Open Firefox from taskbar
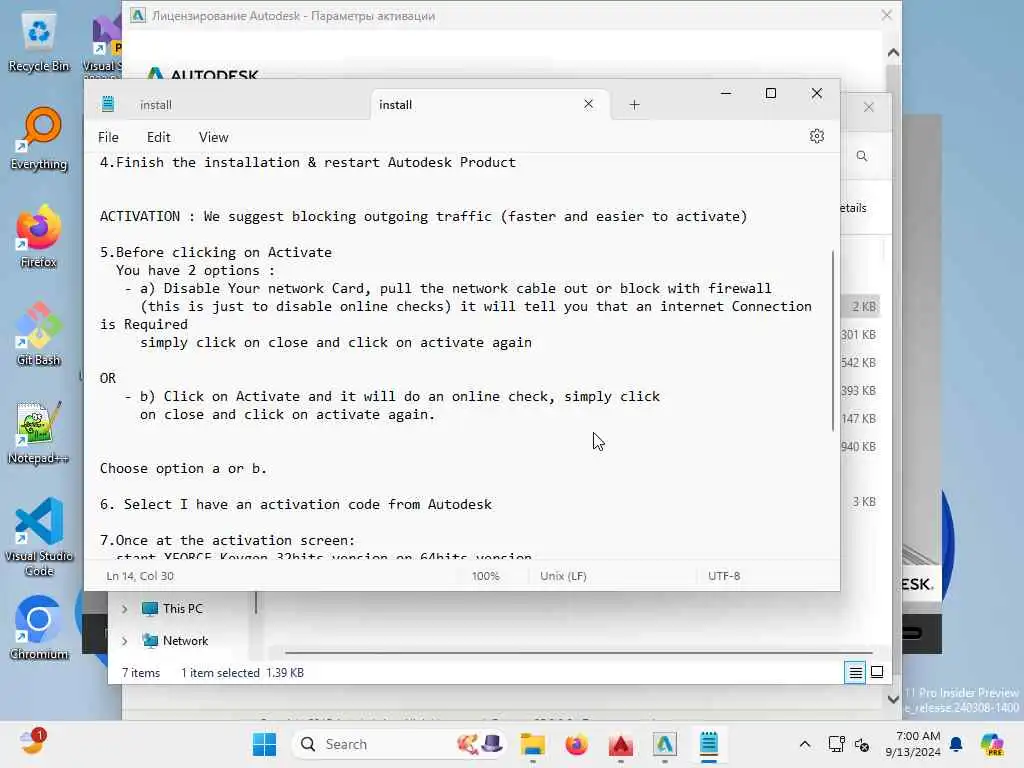Viewport: 1024px width, 768px height. click(577, 744)
